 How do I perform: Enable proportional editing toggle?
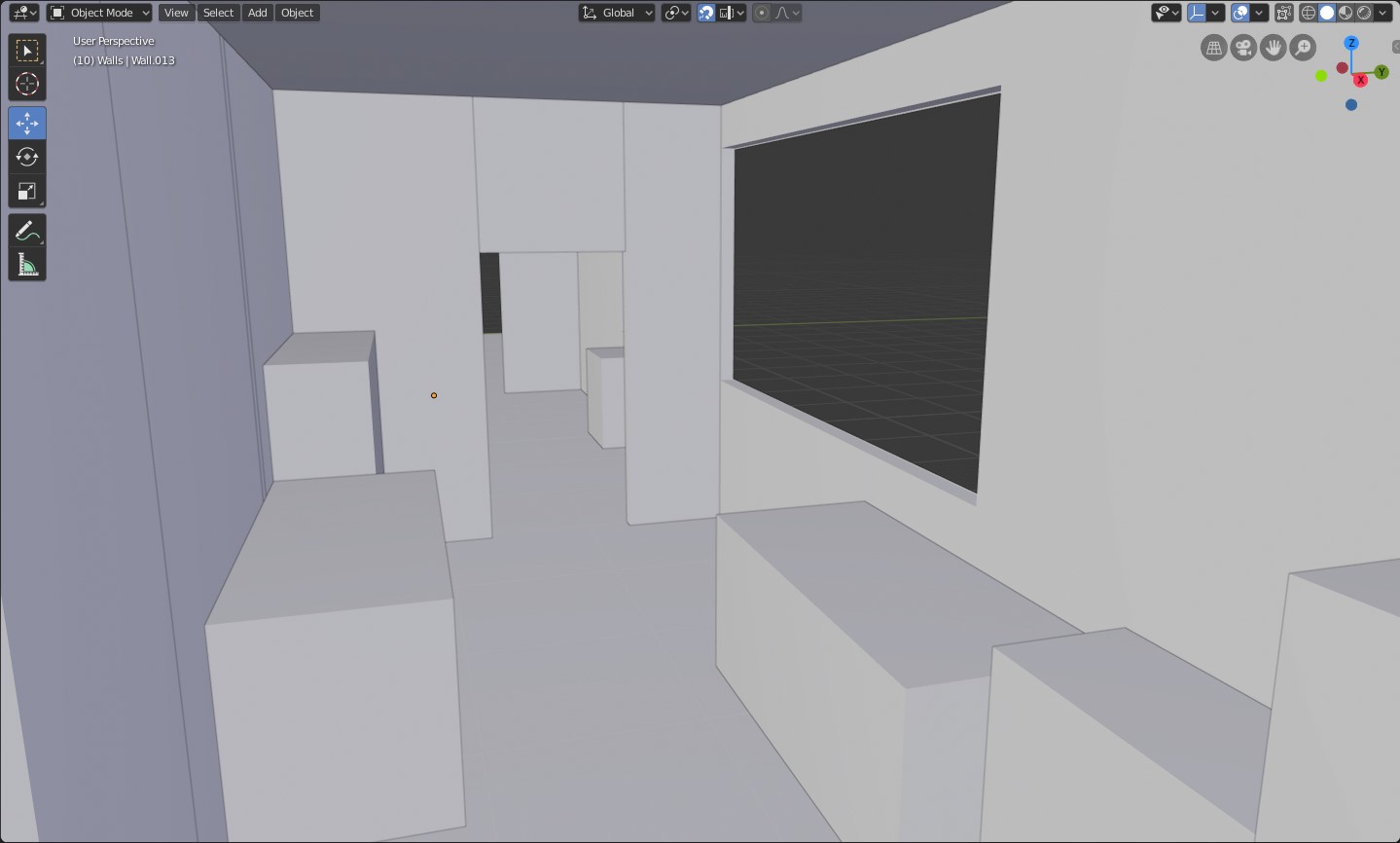coord(762,13)
